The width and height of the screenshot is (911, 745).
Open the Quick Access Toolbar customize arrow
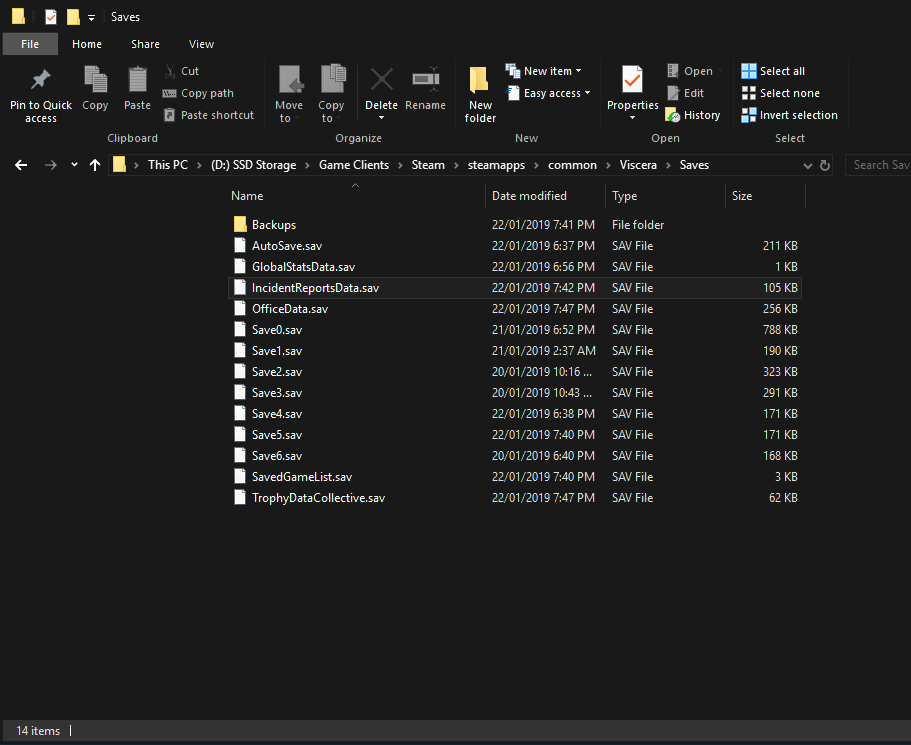pos(91,17)
